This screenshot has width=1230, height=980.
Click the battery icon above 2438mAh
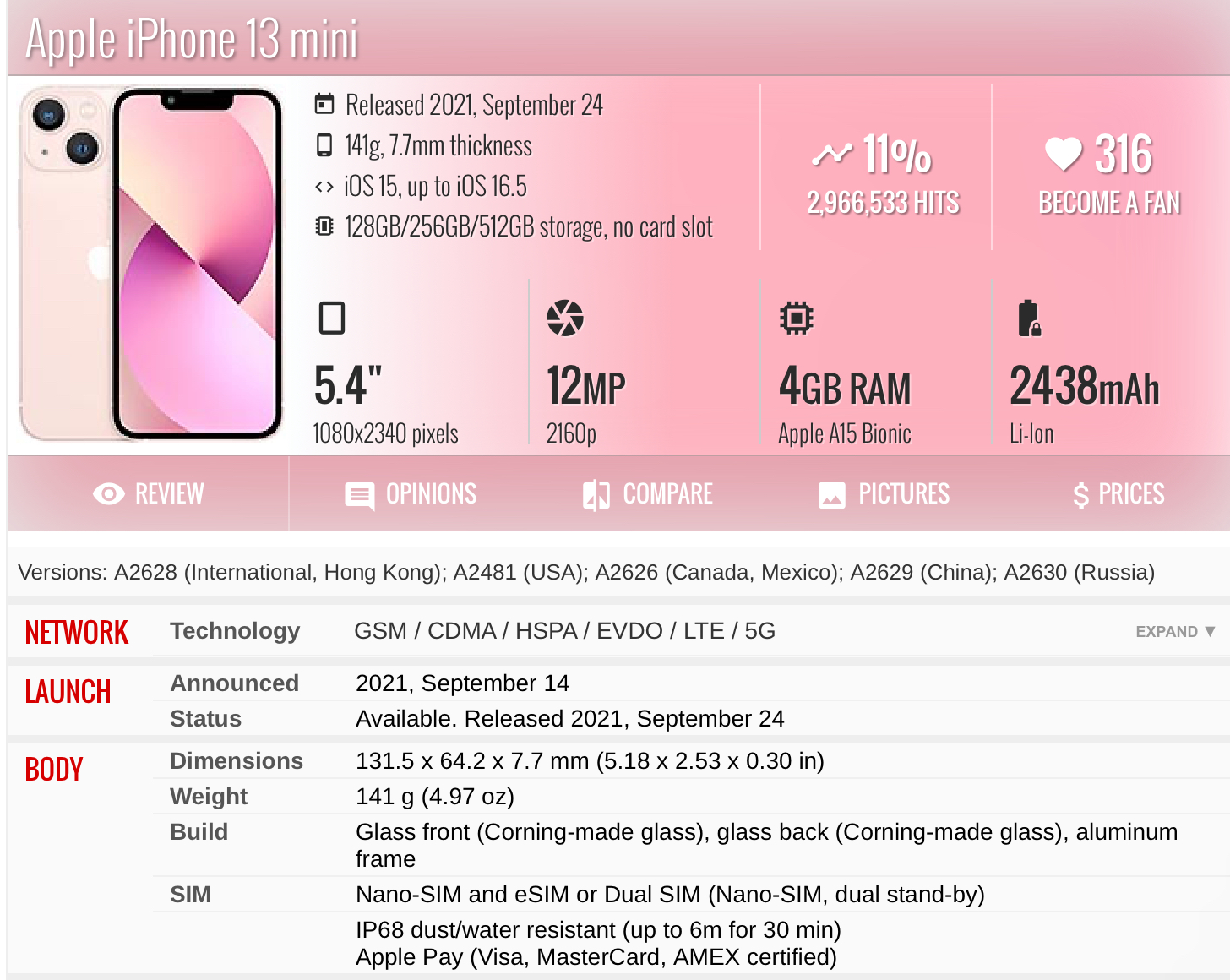(1028, 318)
